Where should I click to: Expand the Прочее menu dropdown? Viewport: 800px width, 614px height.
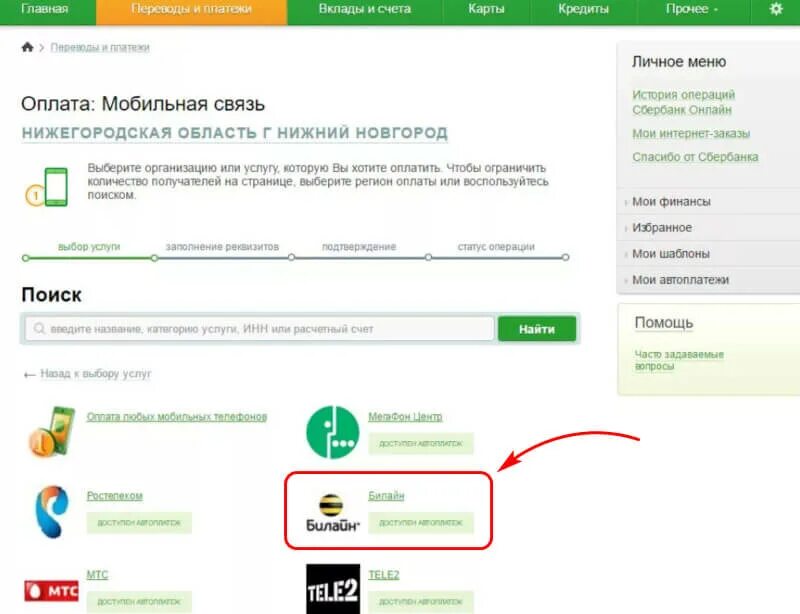click(691, 9)
